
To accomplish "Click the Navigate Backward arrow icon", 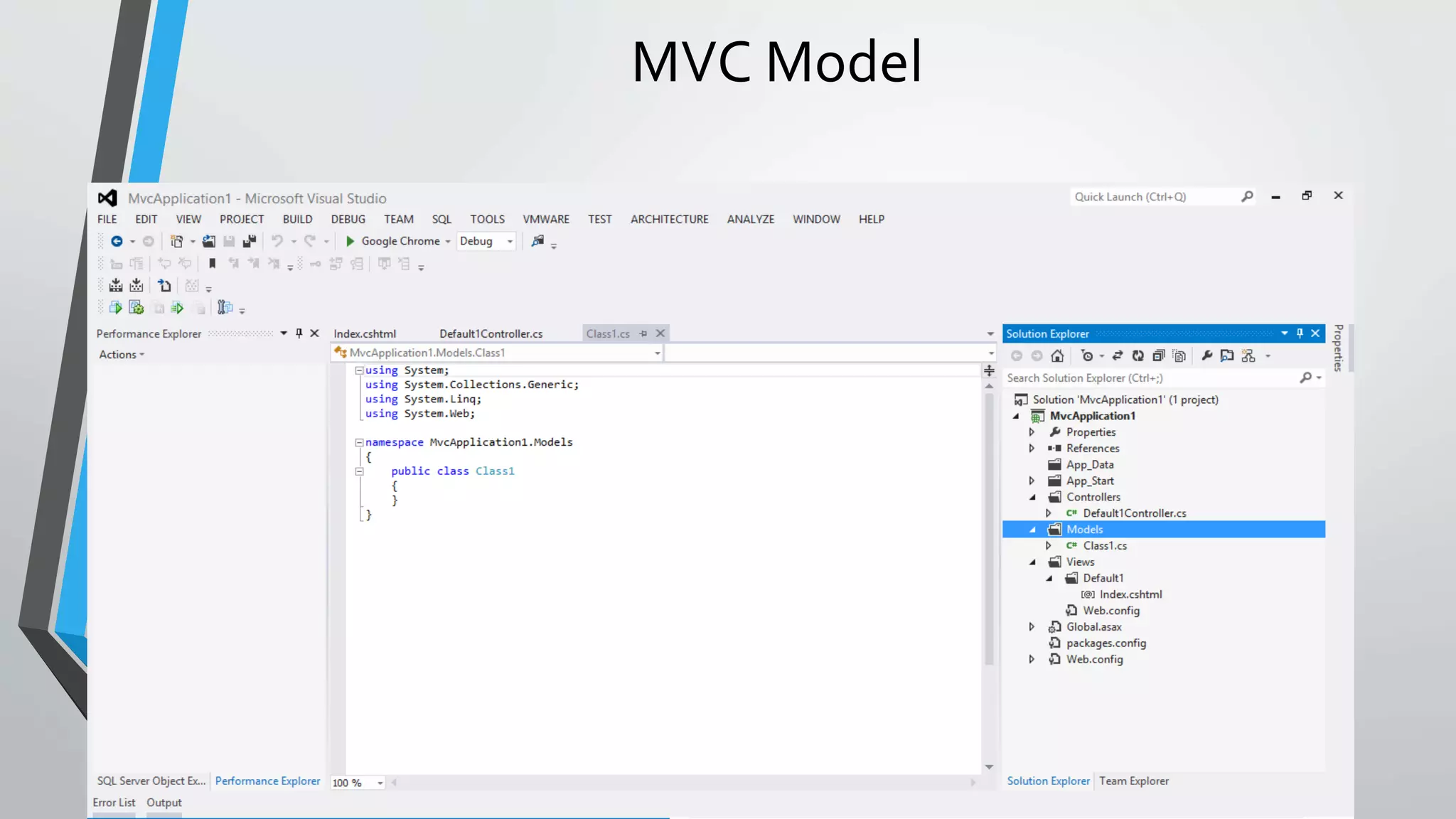I will 117,242.
